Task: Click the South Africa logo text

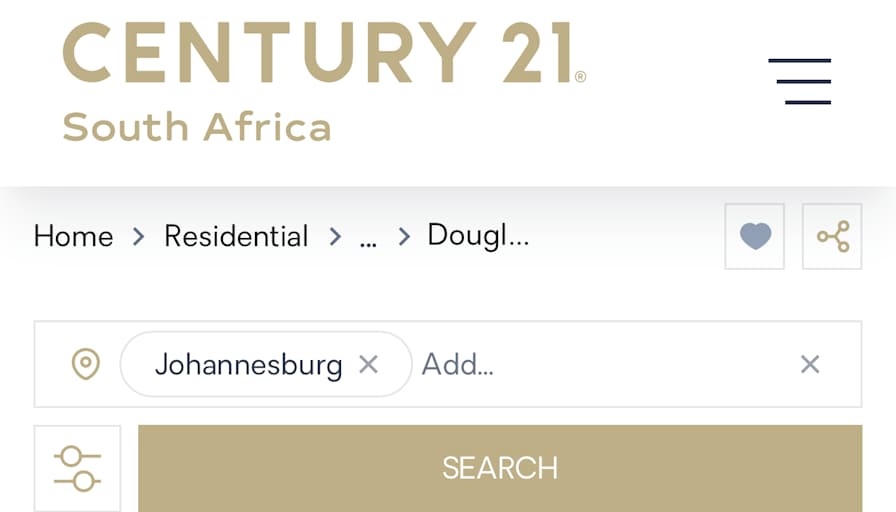Action: coord(197,127)
